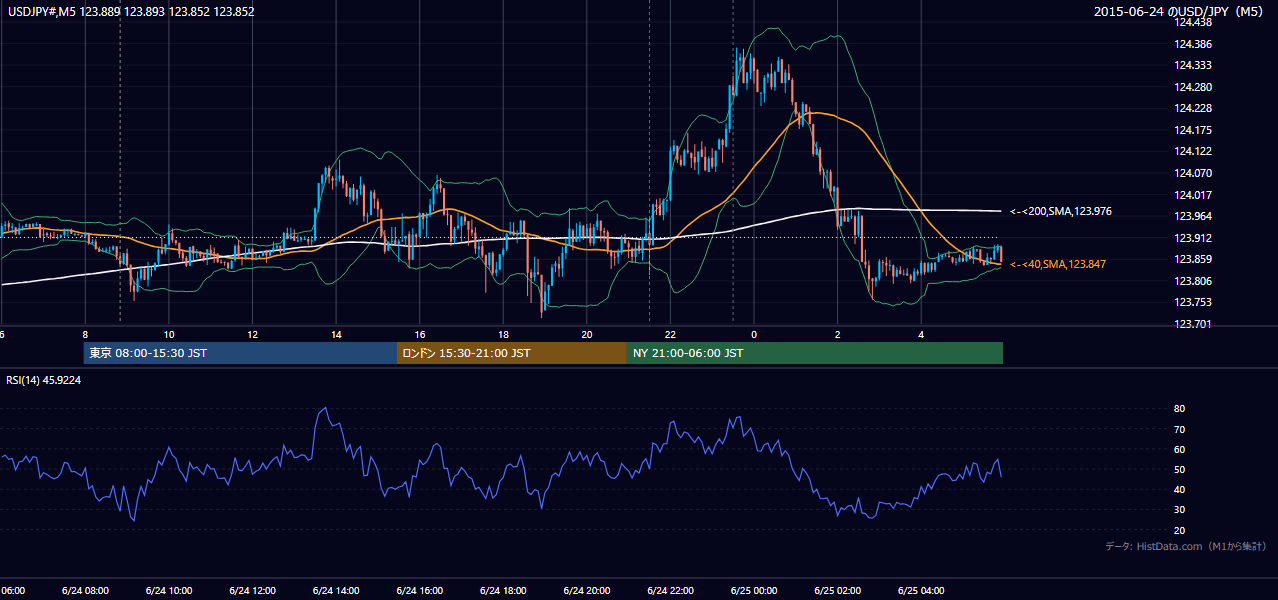Click the 40 SMA label 123.847
This screenshot has width=1278, height=600.
(1058, 264)
